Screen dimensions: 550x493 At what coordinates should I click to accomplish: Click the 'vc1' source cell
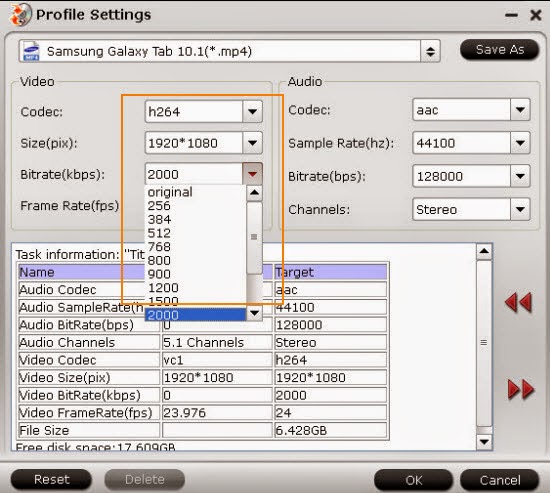pyautogui.click(x=217, y=360)
